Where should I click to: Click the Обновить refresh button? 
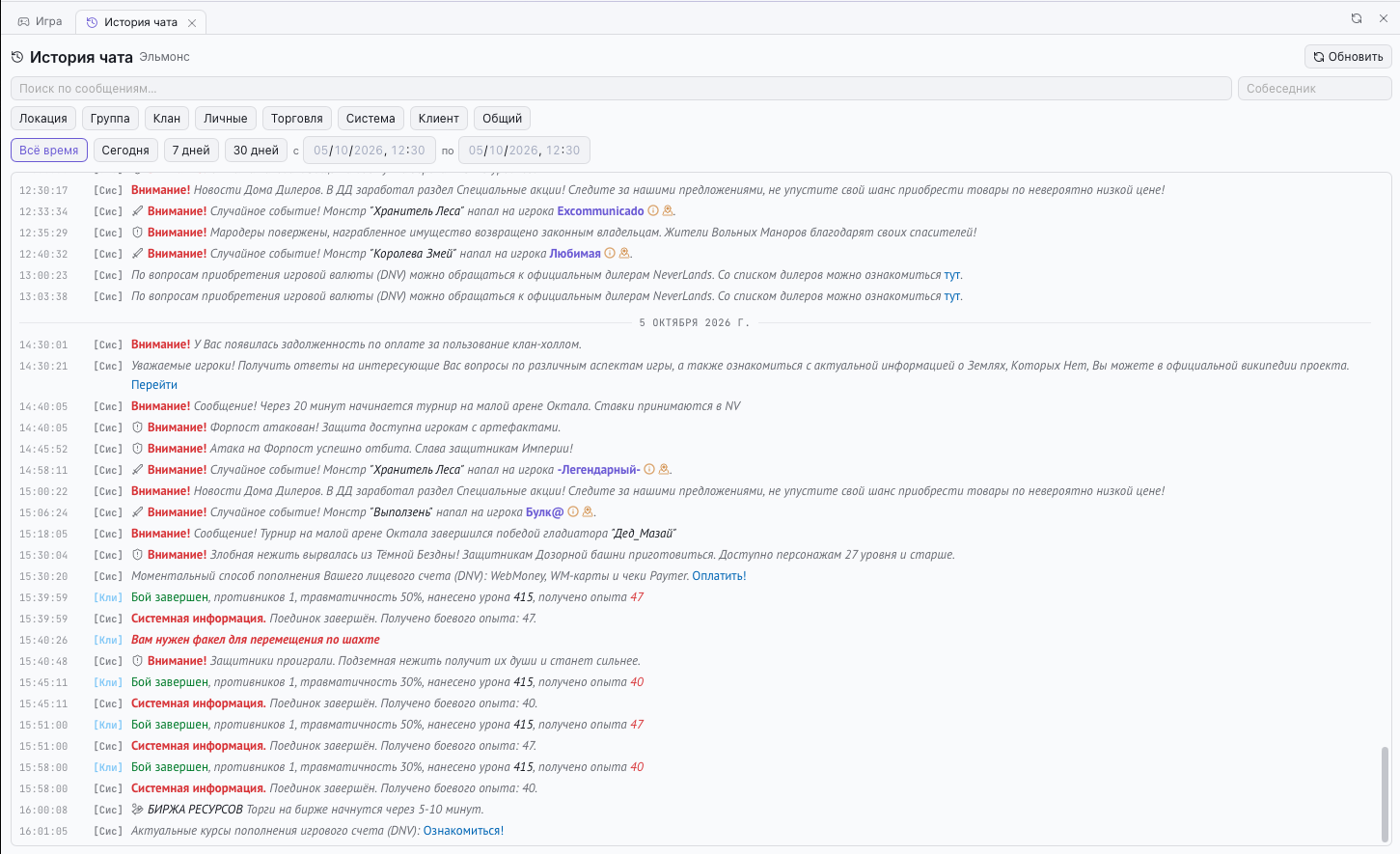[x=1348, y=57]
